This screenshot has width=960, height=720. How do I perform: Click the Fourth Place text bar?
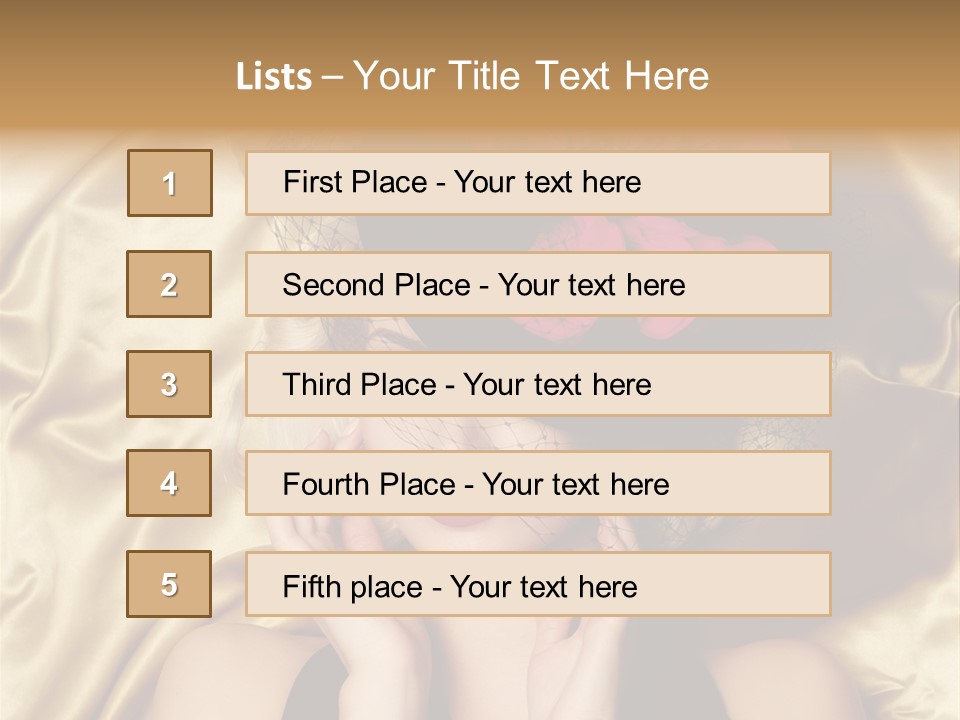tap(538, 484)
